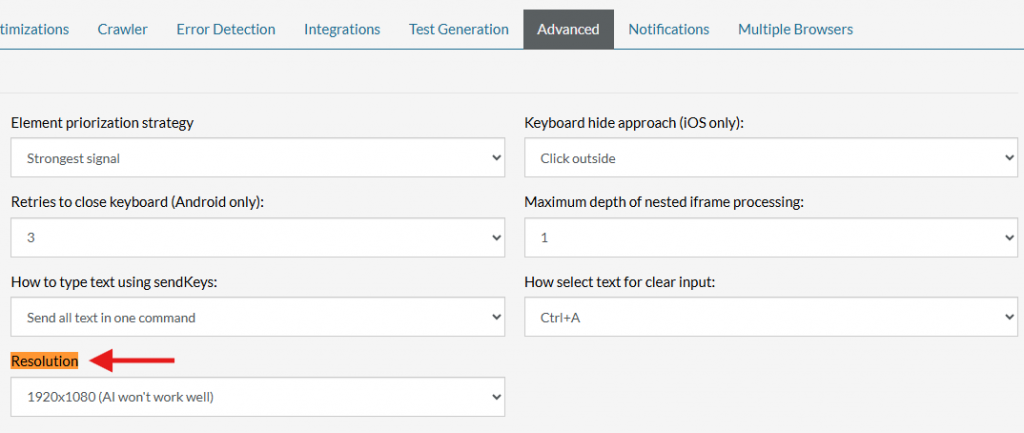Click the Element priorization strategy label
The height and width of the screenshot is (433, 1024).
[x=102, y=123]
